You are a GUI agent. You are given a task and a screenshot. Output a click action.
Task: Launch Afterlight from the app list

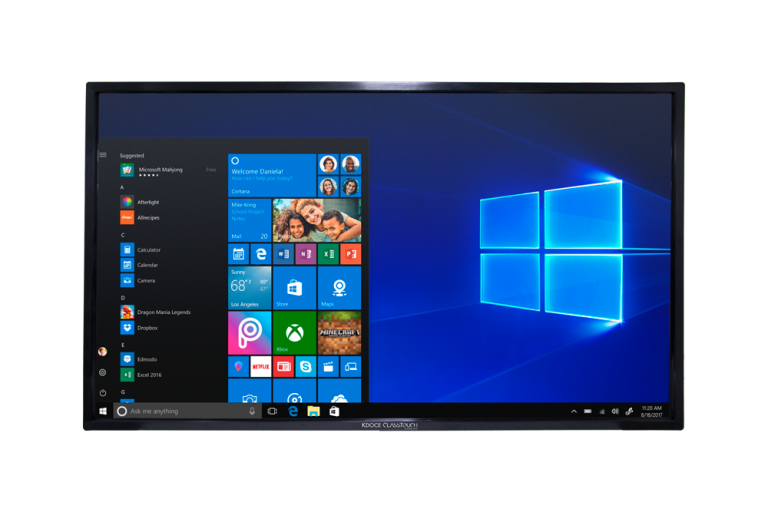pos(140,202)
